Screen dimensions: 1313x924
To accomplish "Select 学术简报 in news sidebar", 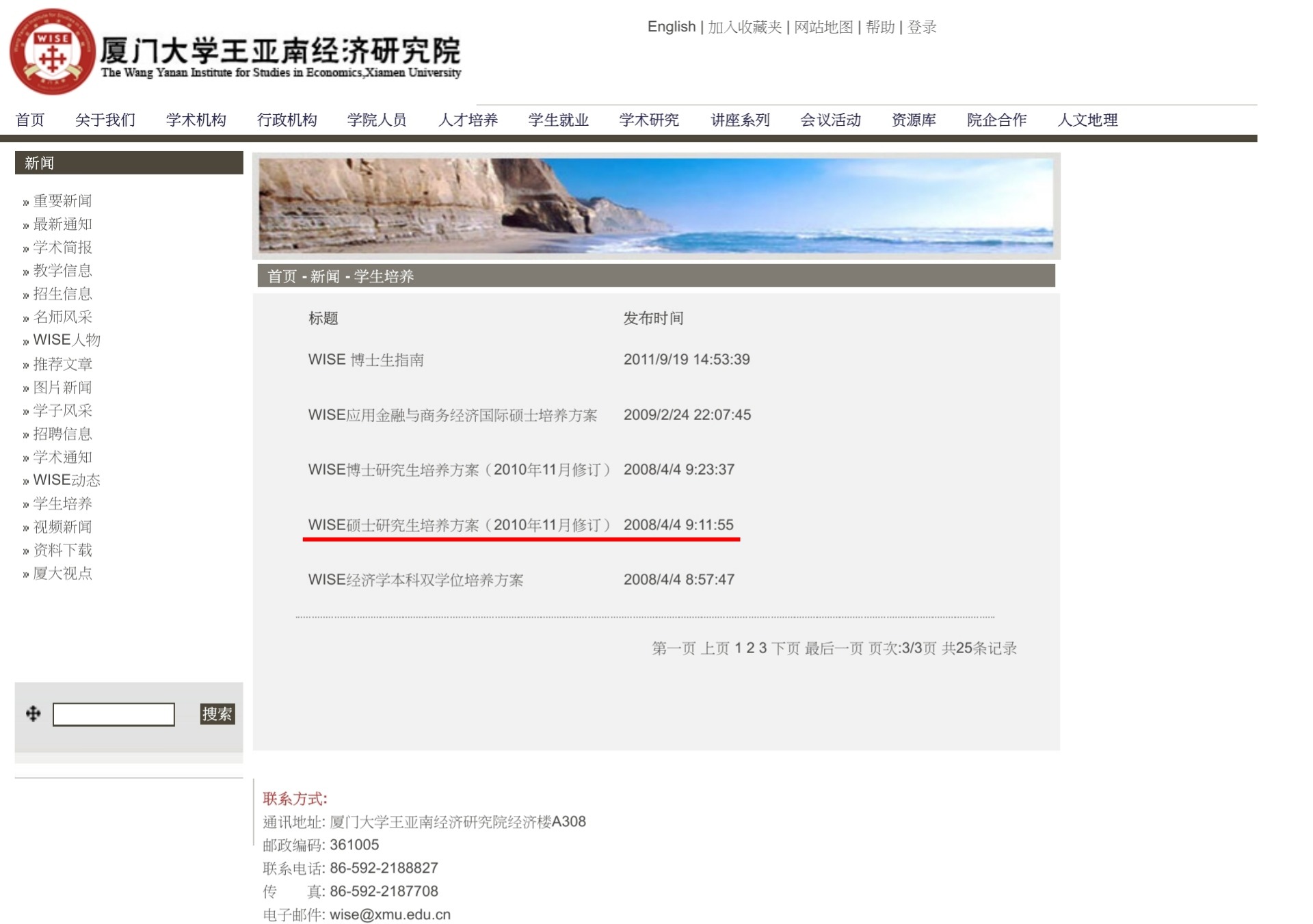I will click(x=62, y=247).
